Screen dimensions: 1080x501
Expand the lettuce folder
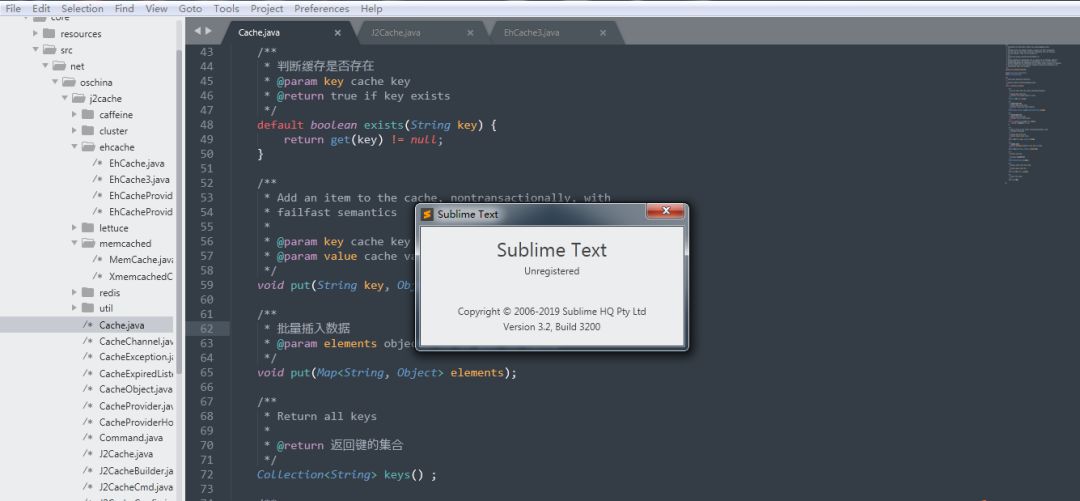75,228
